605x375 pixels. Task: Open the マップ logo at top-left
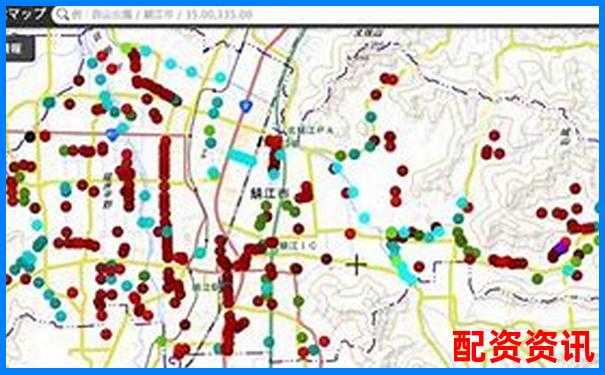(26, 14)
